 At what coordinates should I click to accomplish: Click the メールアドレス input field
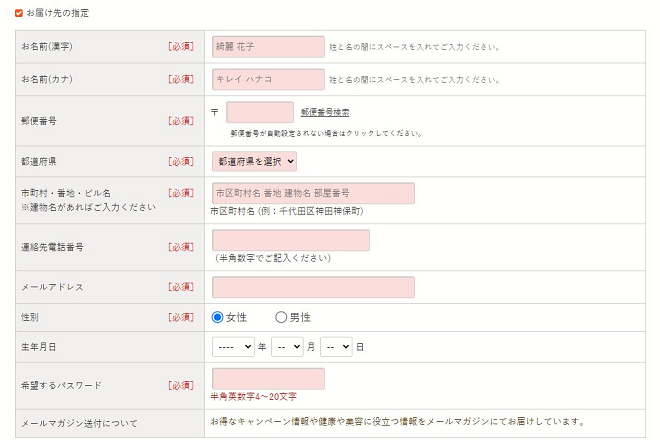coord(313,287)
